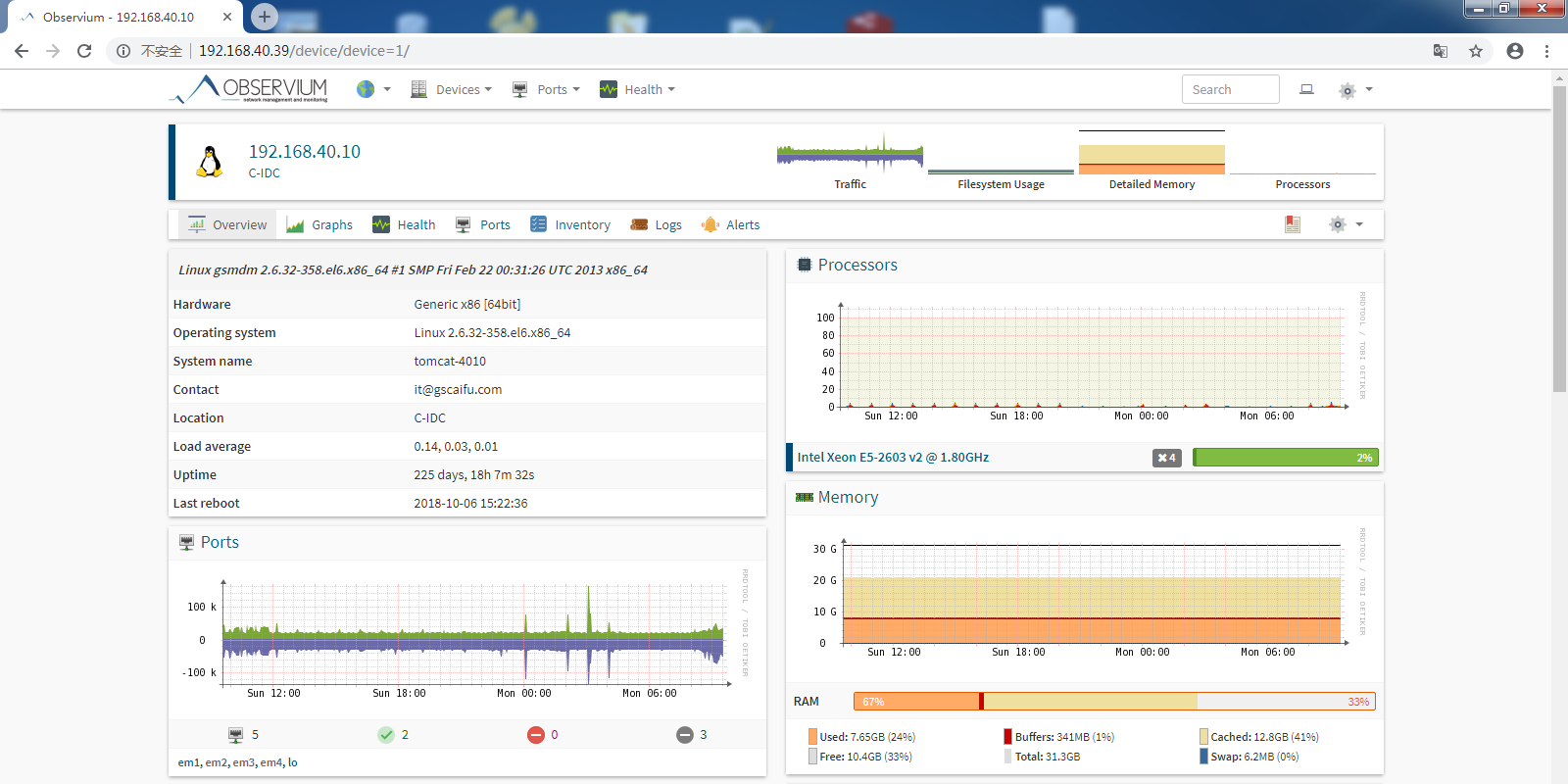Click the Inventory tab icon
Viewport: 1568px width, 784px height.
[538, 224]
